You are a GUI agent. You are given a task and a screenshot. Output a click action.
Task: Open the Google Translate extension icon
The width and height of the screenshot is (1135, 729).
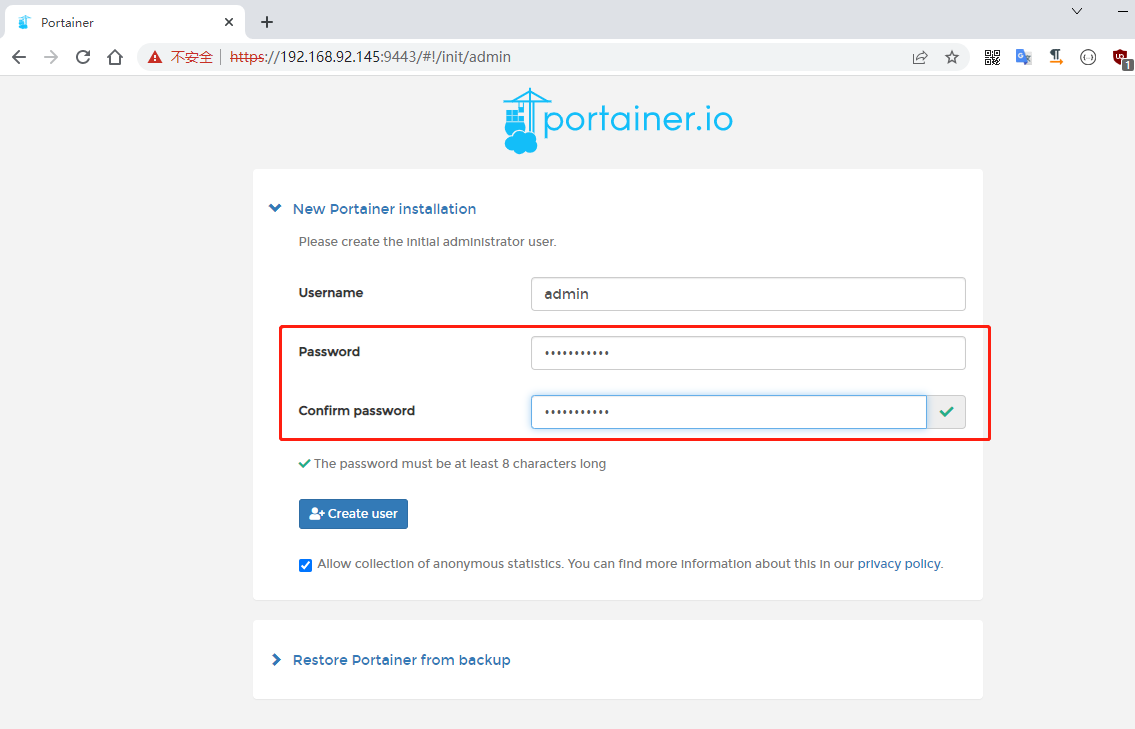pyautogui.click(x=1024, y=57)
